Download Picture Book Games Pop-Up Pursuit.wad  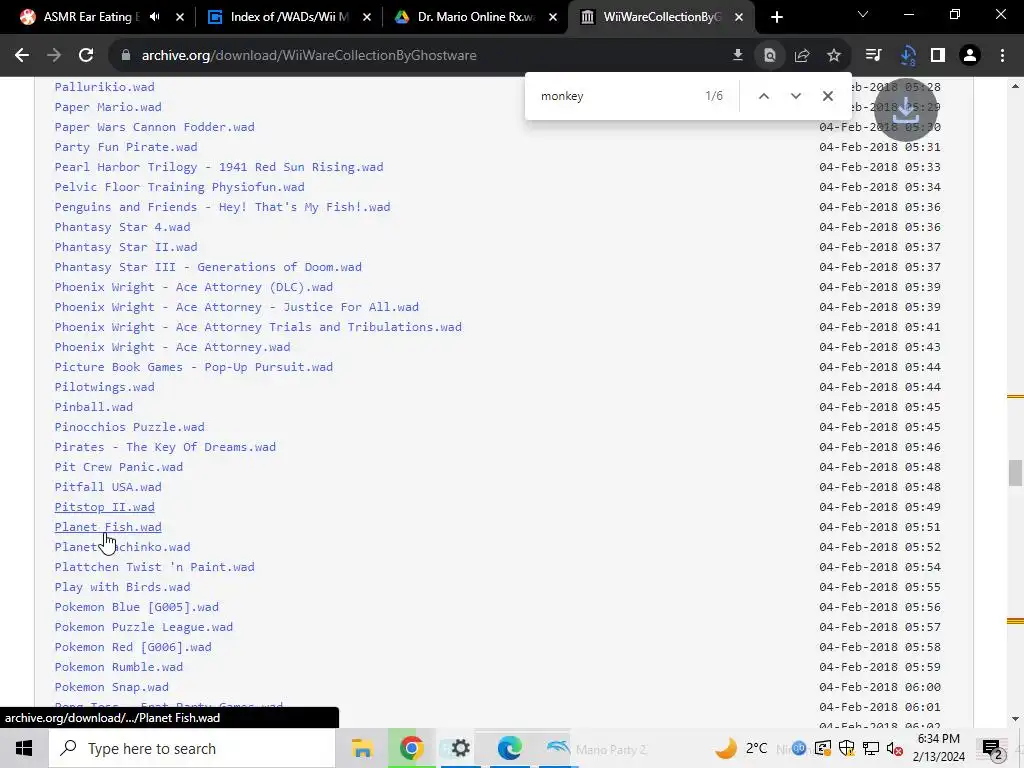pos(194,367)
